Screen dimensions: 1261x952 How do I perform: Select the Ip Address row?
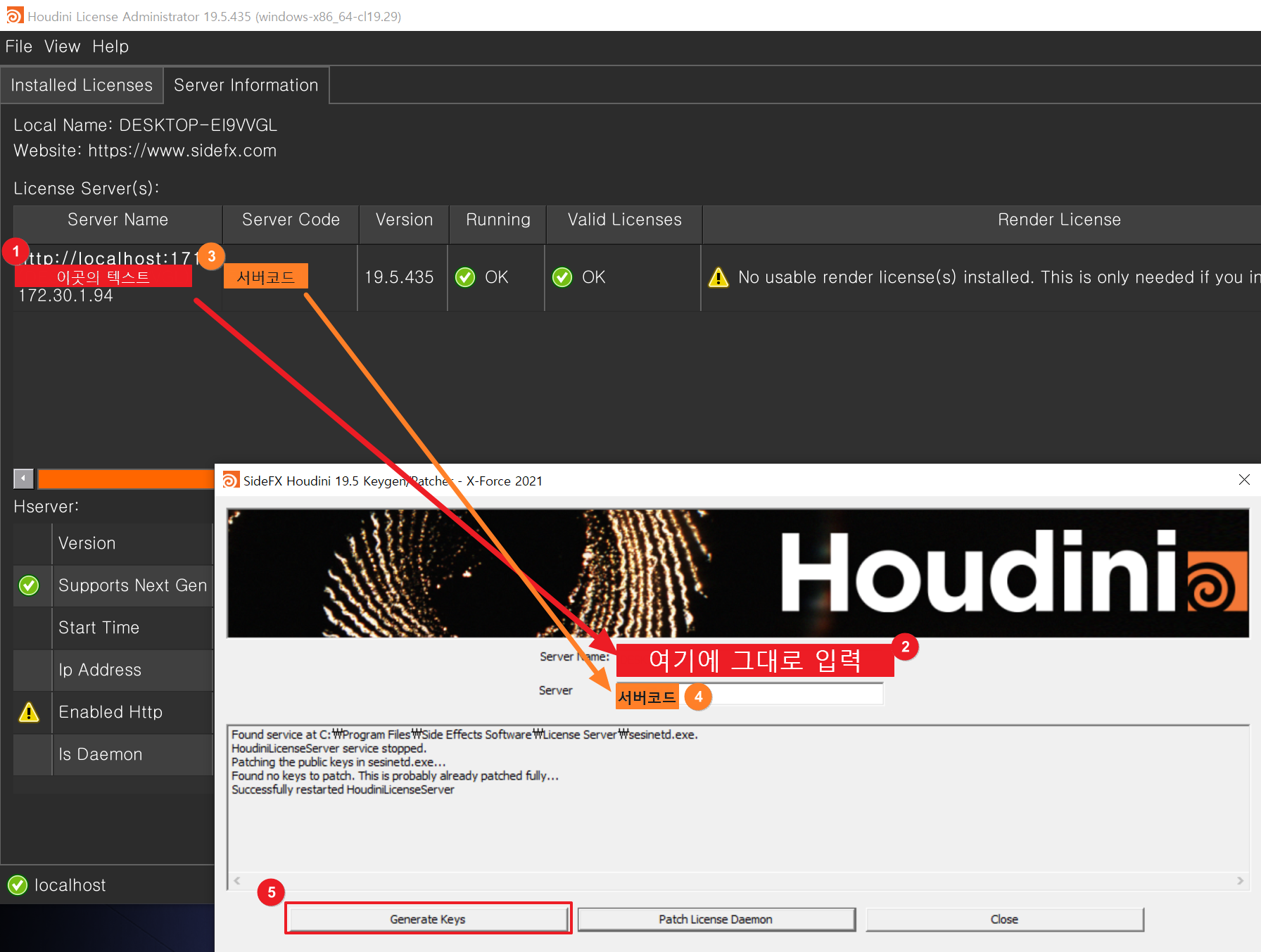(x=113, y=670)
